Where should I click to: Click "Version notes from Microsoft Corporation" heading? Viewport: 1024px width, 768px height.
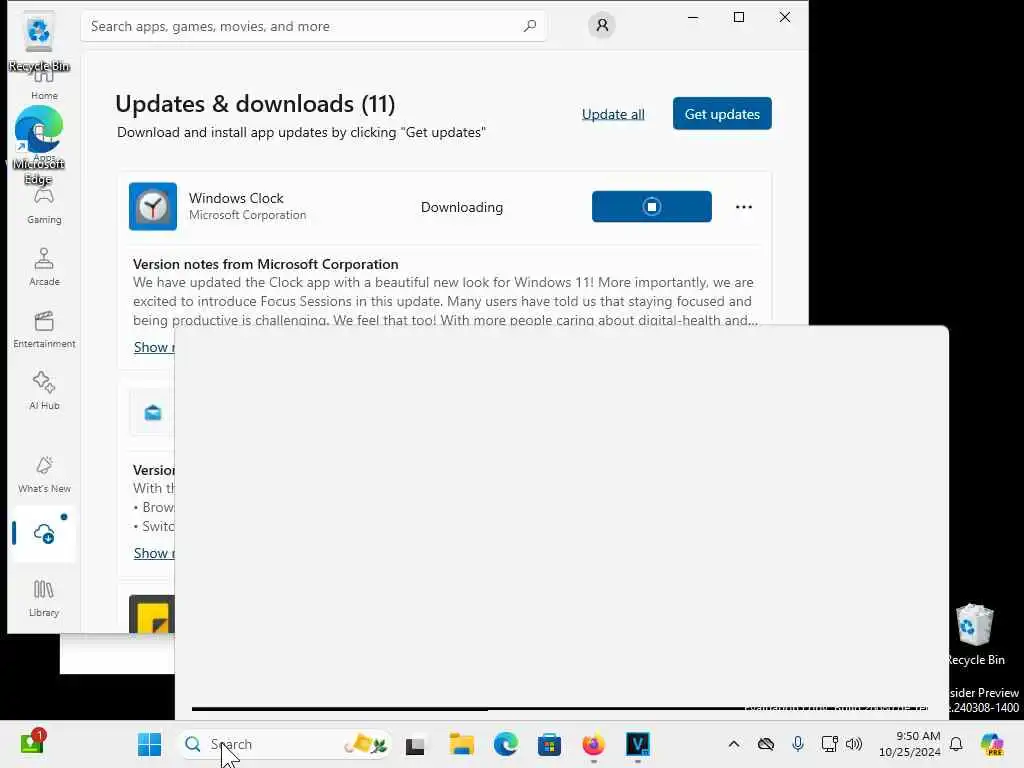[x=266, y=264]
